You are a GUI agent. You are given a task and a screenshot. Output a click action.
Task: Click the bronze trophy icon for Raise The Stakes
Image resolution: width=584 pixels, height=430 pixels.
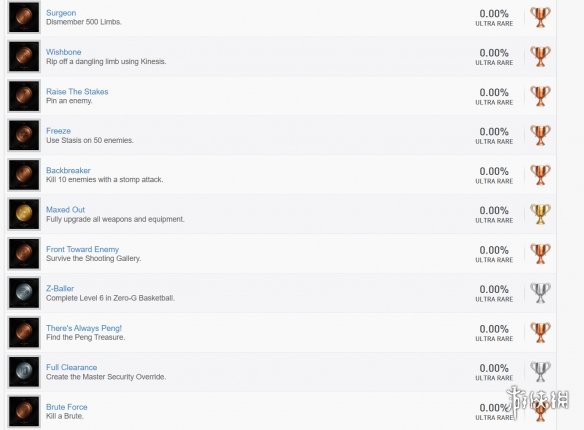(540, 96)
